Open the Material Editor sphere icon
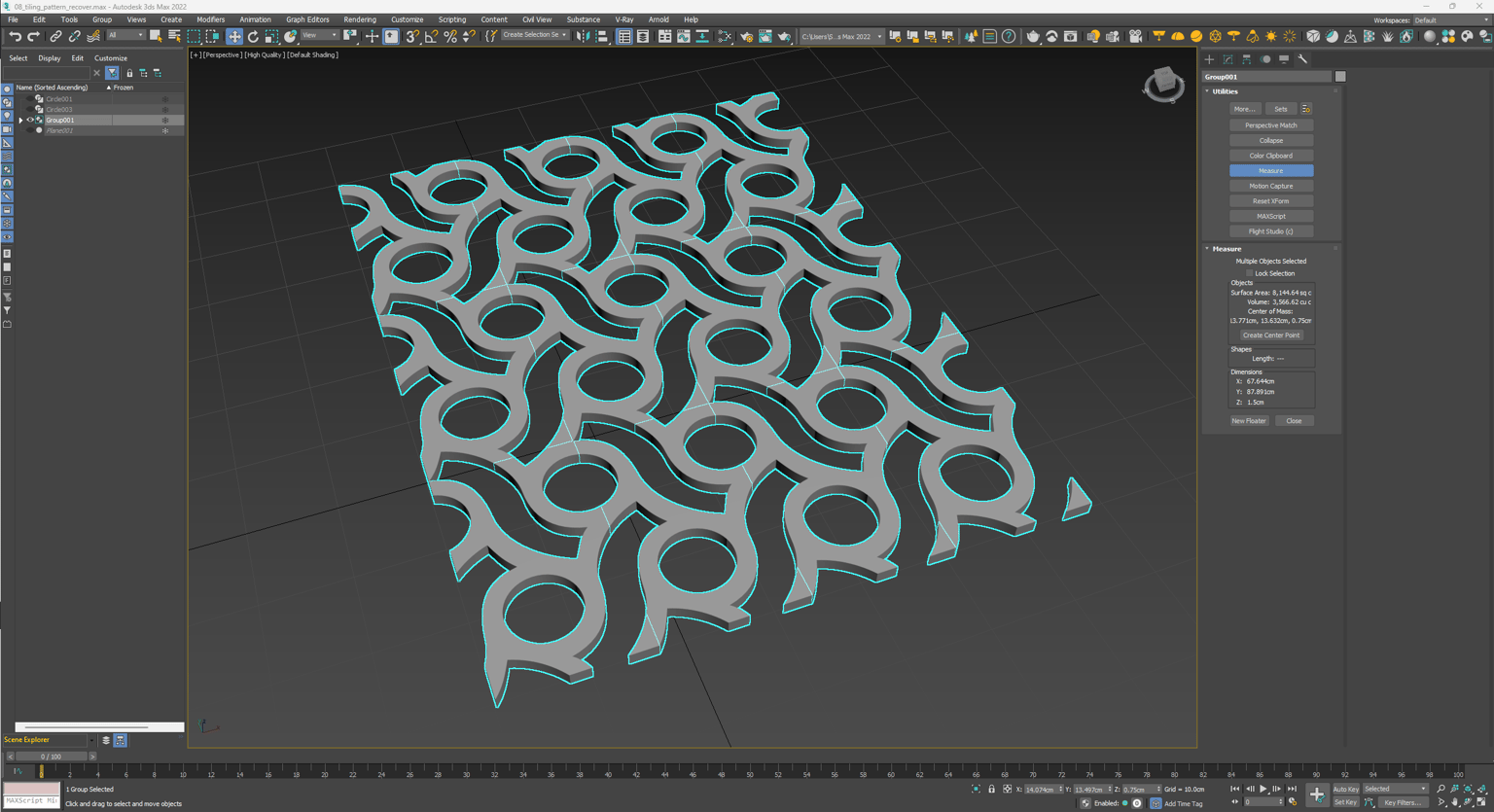 (1430, 36)
